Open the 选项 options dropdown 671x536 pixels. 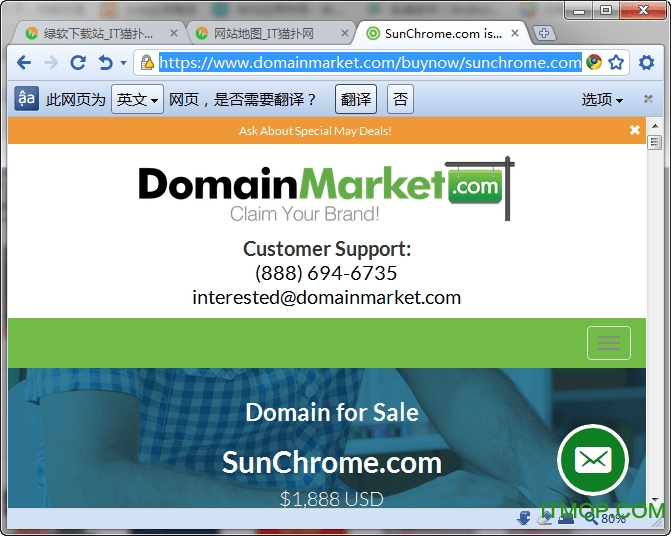[602, 100]
